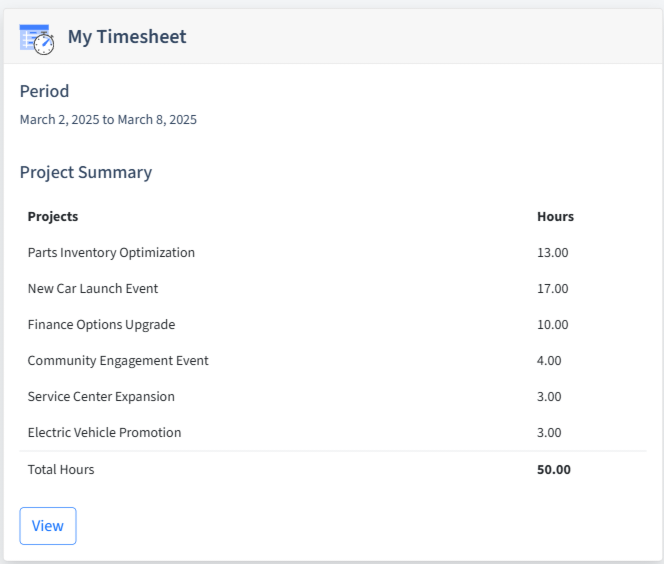
Task: Click hours value for Electric Vehicle Promotion
Action: click(549, 433)
